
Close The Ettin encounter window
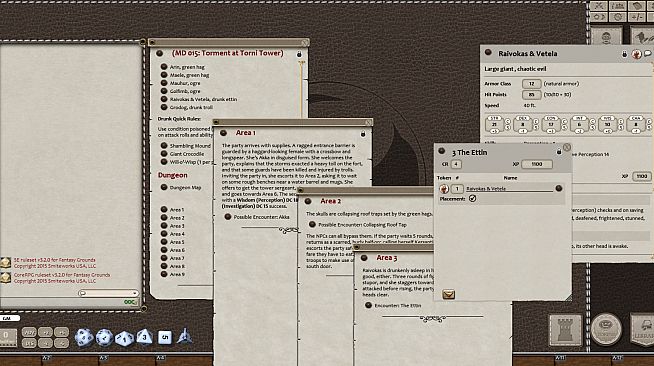point(567,147)
